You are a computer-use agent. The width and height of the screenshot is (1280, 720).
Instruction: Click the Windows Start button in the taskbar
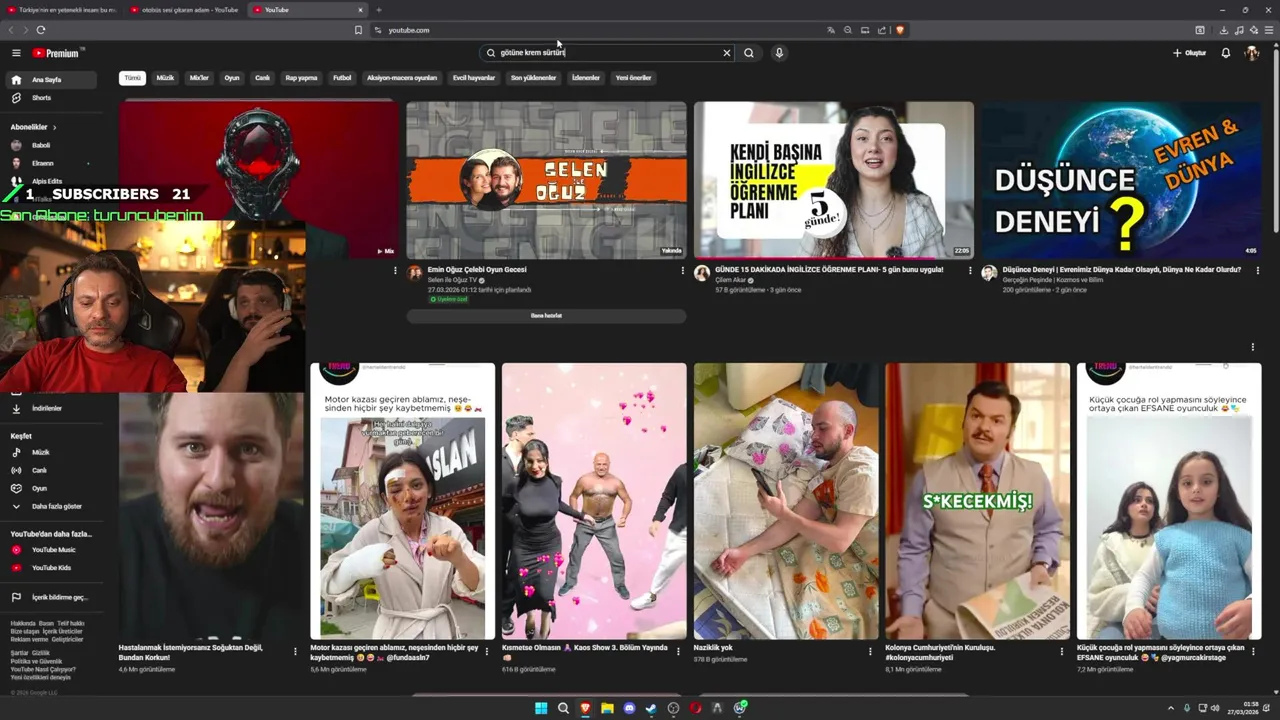541,708
